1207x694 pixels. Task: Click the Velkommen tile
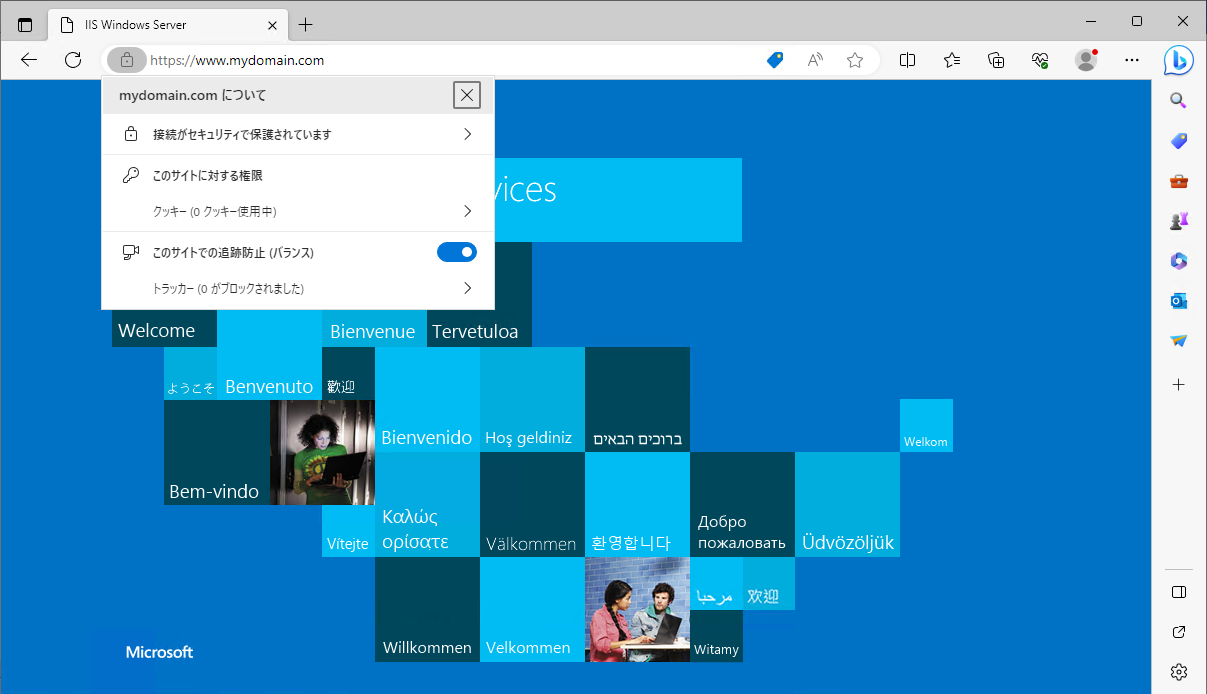click(532, 610)
